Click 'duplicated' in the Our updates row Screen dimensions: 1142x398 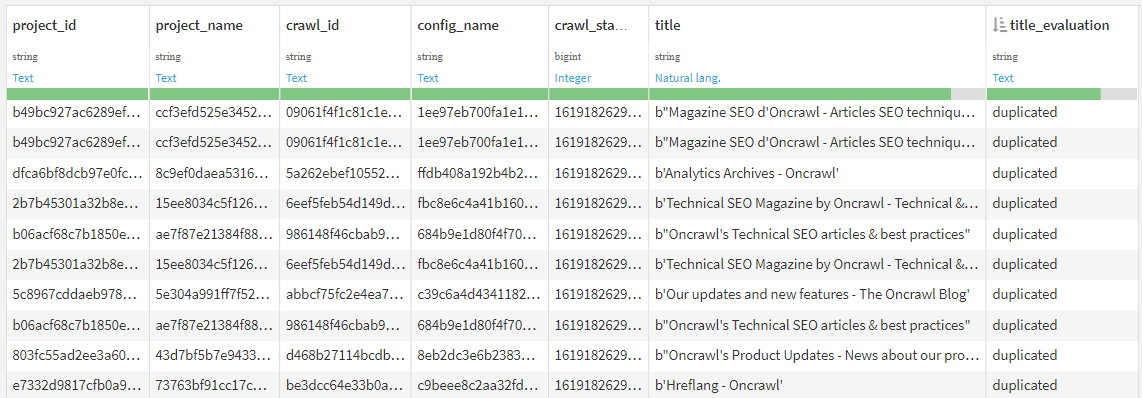pyautogui.click(x=1025, y=293)
